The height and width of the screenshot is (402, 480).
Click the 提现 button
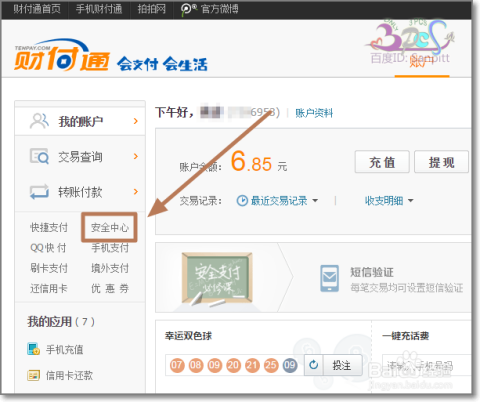441,162
